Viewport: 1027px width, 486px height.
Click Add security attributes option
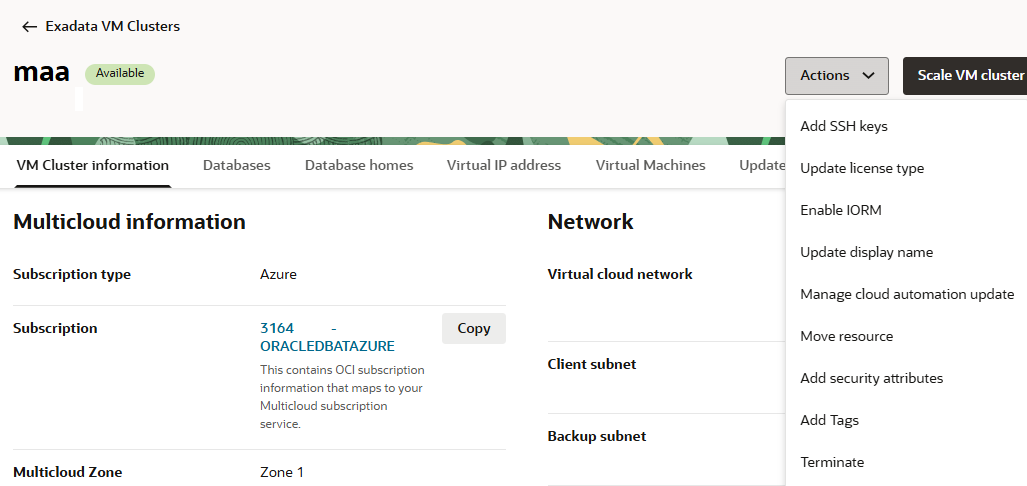[x=871, y=378]
